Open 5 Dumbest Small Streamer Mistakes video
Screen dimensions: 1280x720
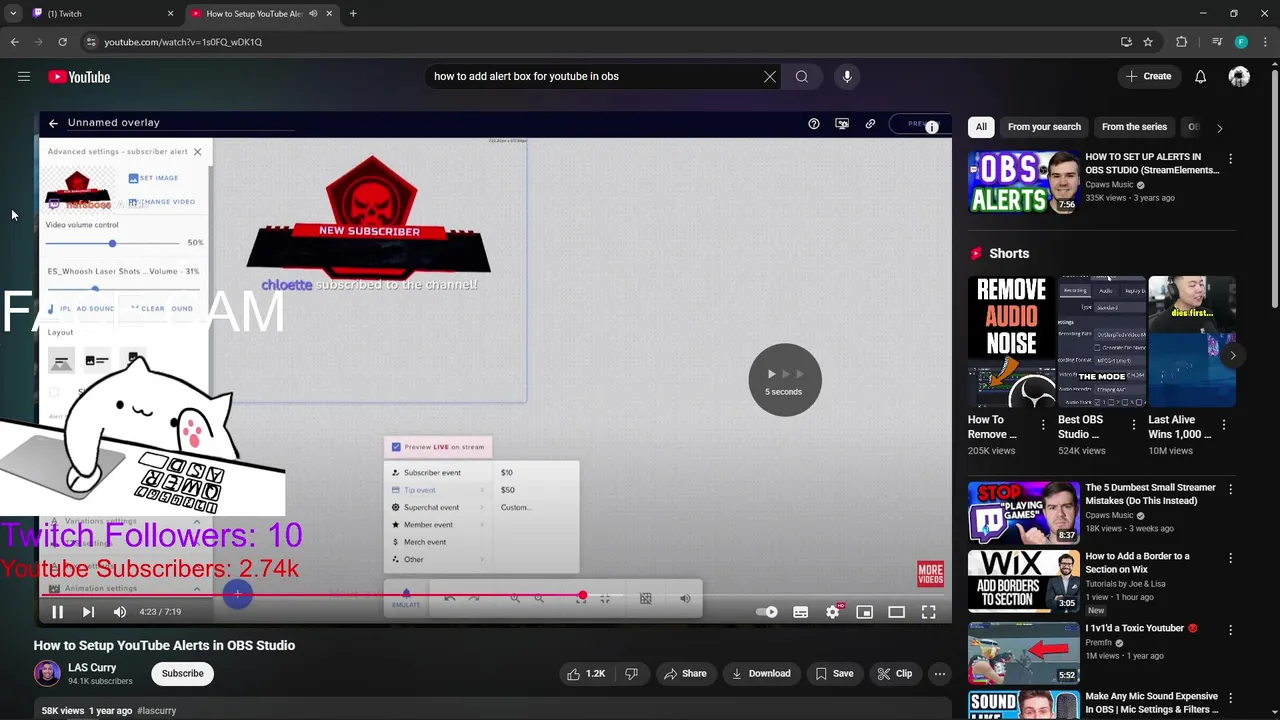tap(1023, 513)
